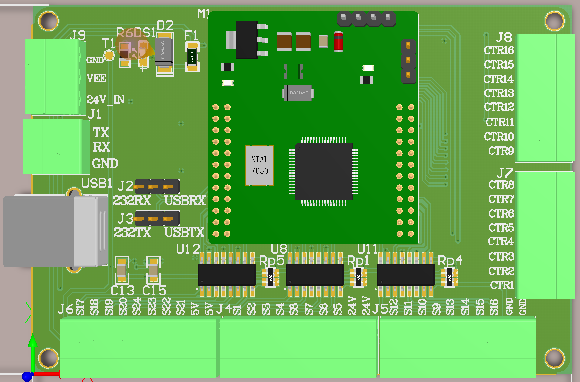Click the large QFP microcontroller chip
580x382 pixels.
pos(324,171)
